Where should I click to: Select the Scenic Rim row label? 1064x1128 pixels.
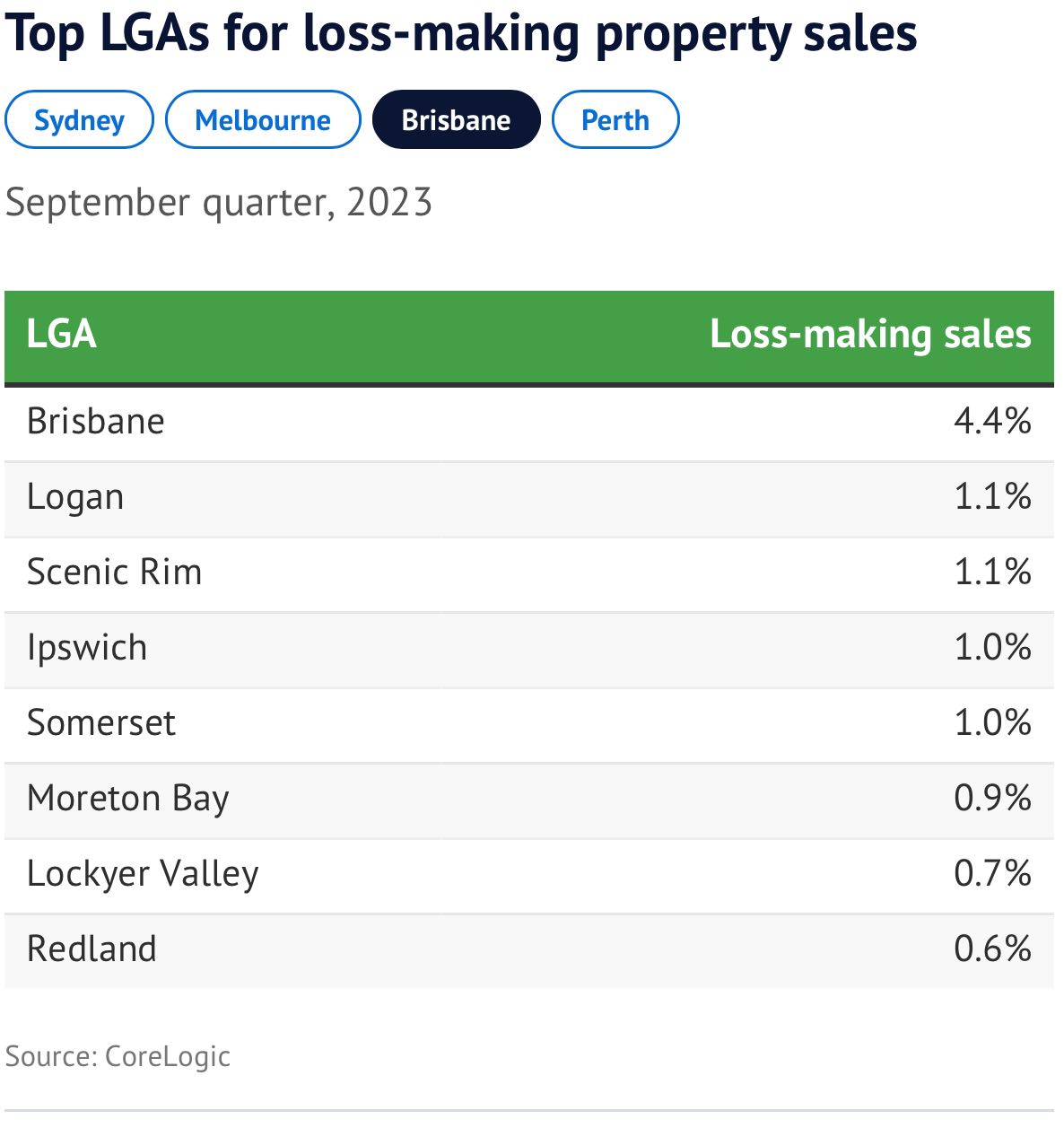(115, 572)
